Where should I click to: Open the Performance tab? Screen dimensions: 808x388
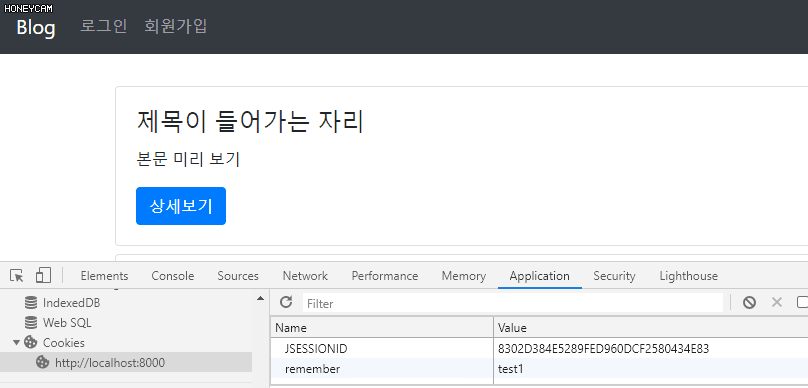point(384,276)
